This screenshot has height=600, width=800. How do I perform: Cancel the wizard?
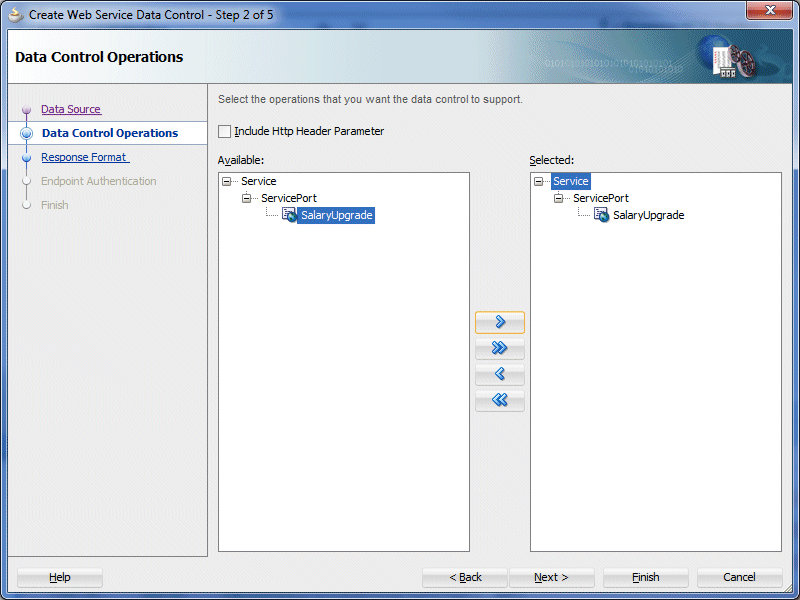point(739,578)
